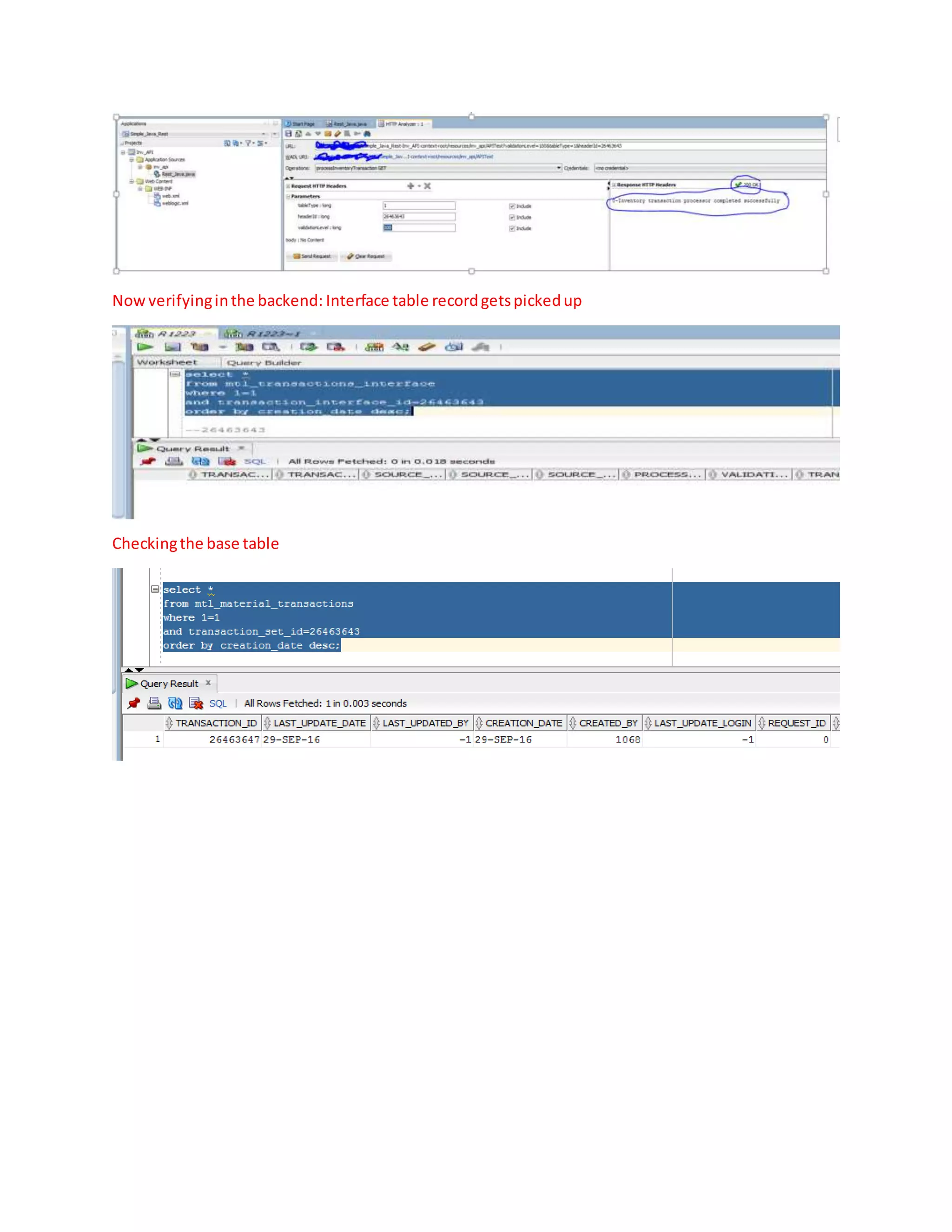This screenshot has width=952, height=1232.
Task: Click the Save icon in HTTP Analyzer toolbar
Action: [x=289, y=134]
